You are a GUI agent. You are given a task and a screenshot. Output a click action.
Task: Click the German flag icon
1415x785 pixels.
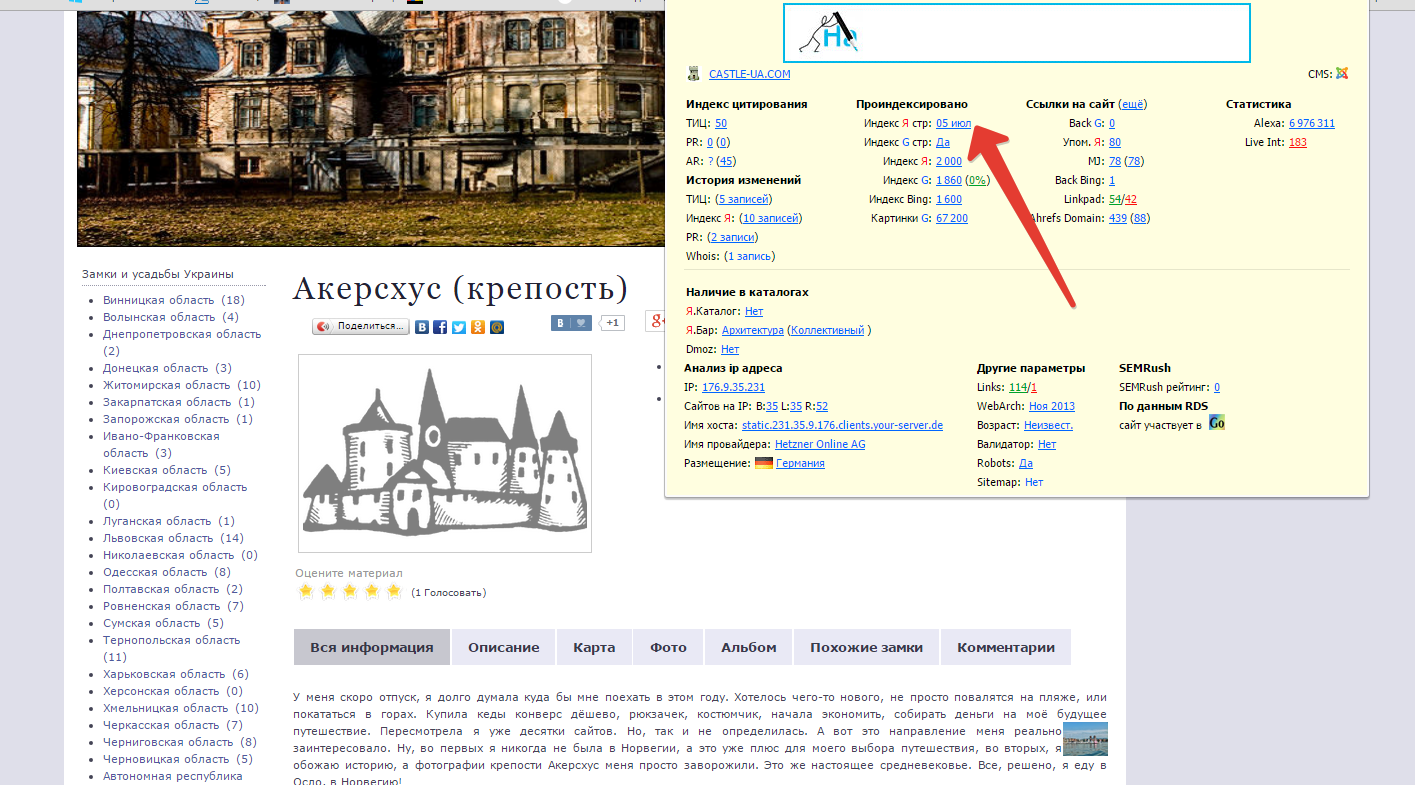coord(764,463)
